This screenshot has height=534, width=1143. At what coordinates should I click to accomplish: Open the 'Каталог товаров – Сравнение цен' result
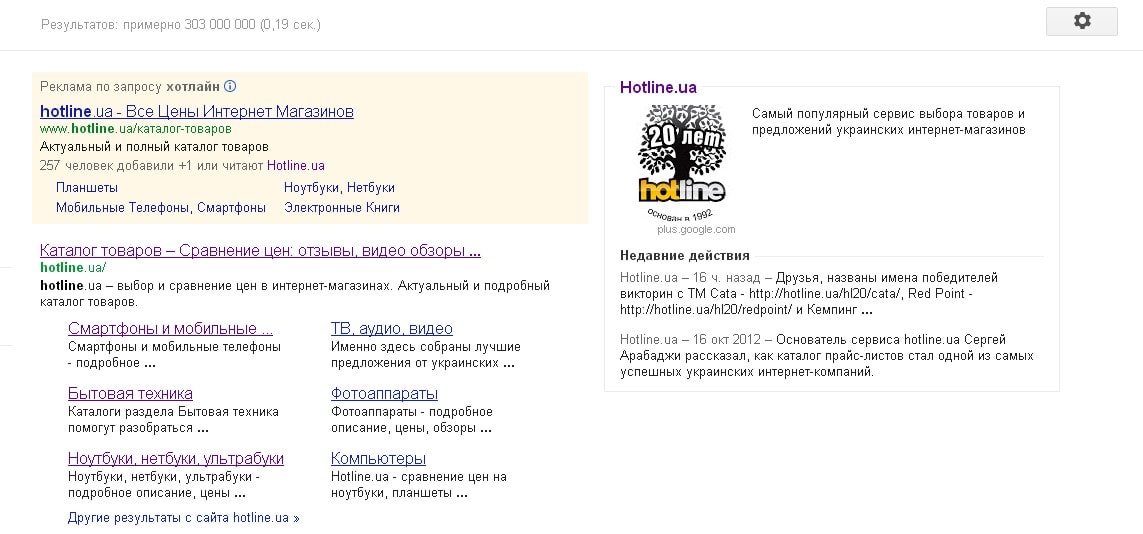tap(260, 251)
